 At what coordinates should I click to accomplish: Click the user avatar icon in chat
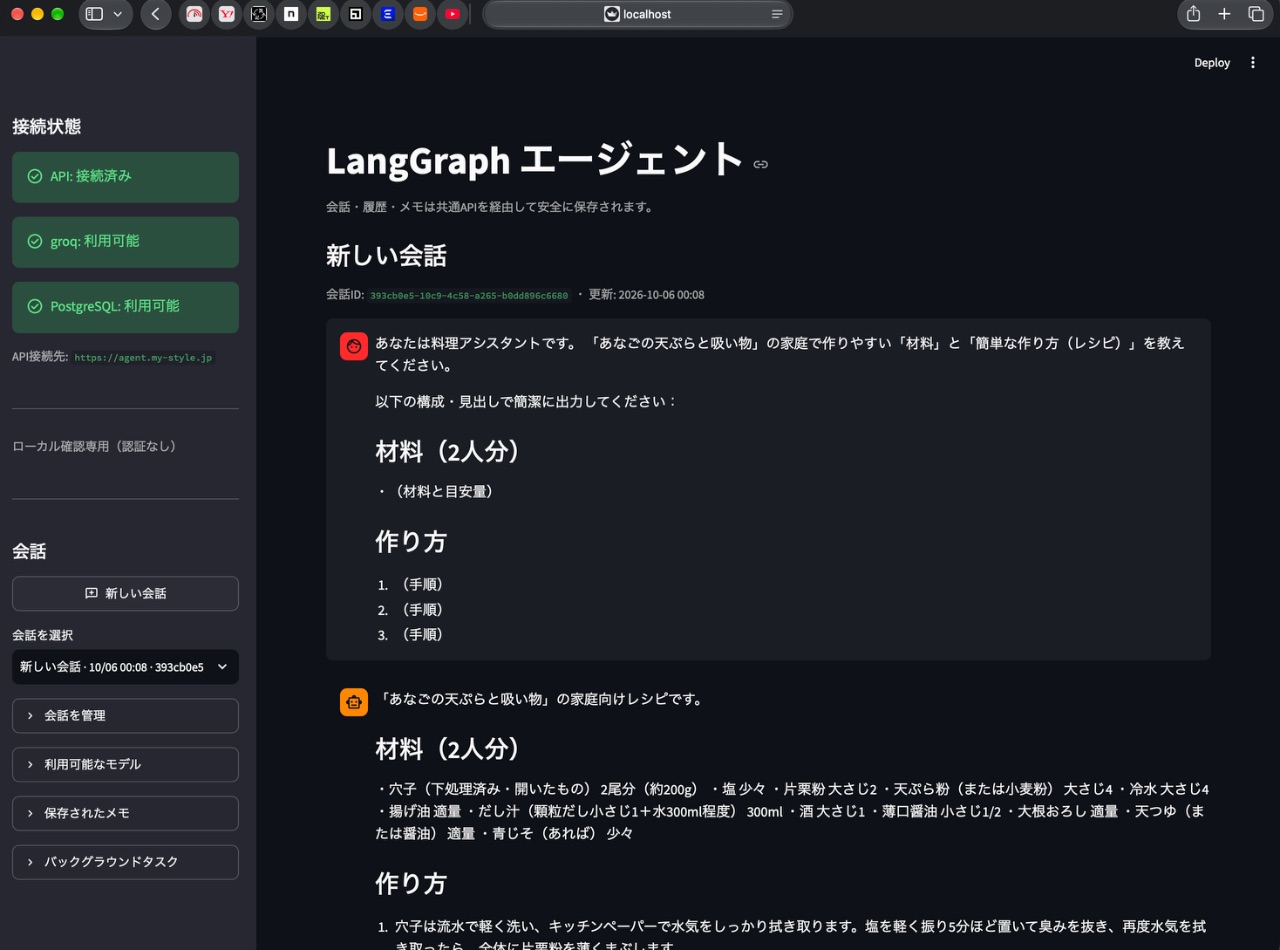pyautogui.click(x=354, y=346)
